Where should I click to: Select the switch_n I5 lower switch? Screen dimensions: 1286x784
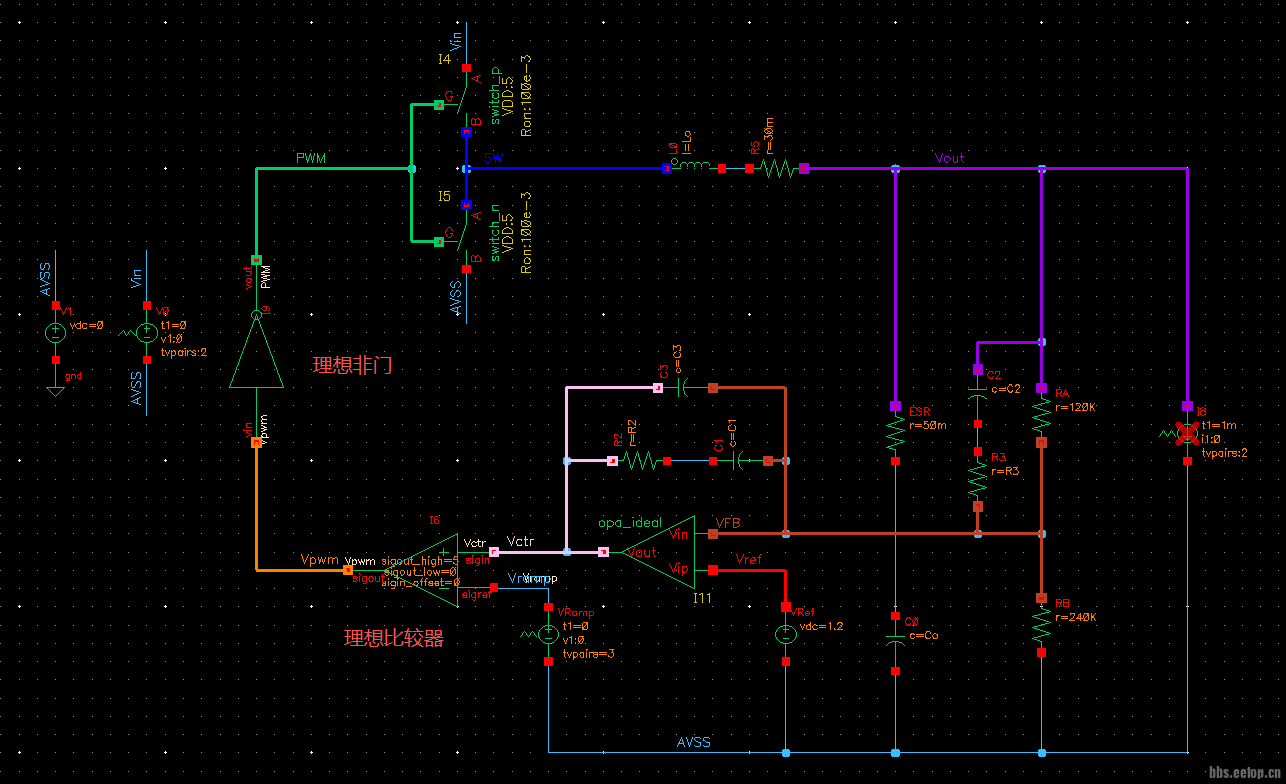click(466, 236)
